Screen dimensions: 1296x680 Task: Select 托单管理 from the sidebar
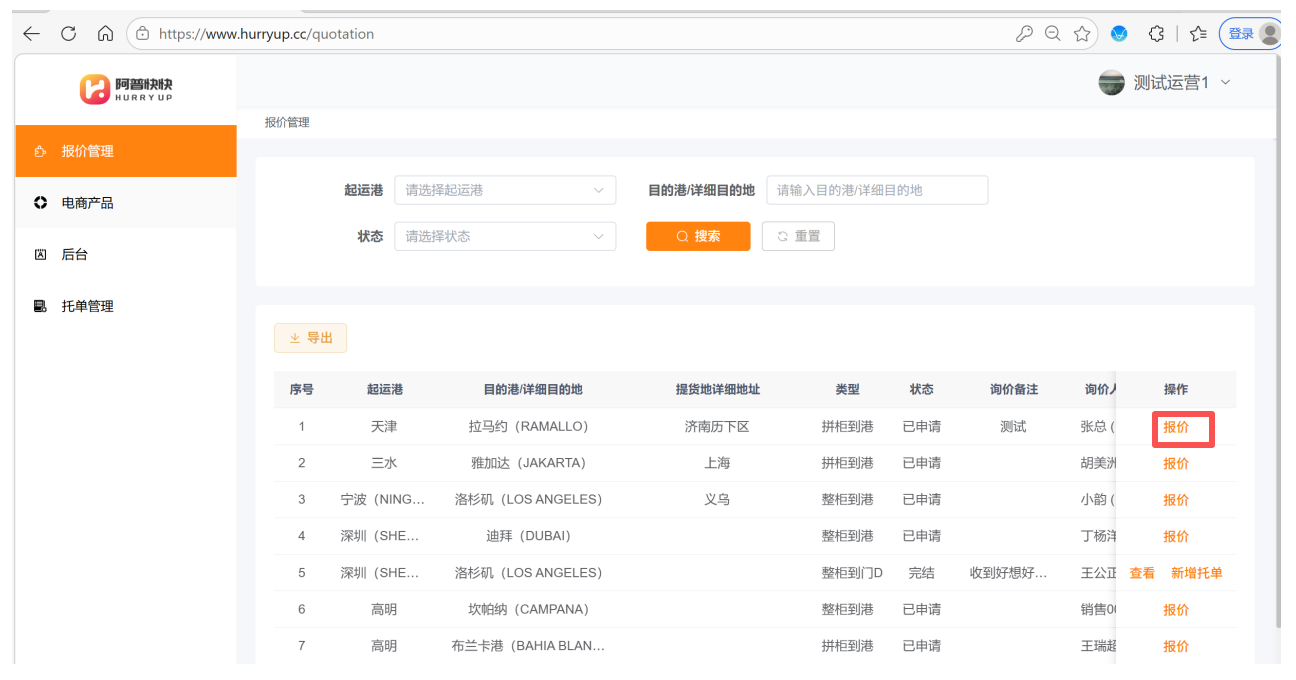point(87,307)
